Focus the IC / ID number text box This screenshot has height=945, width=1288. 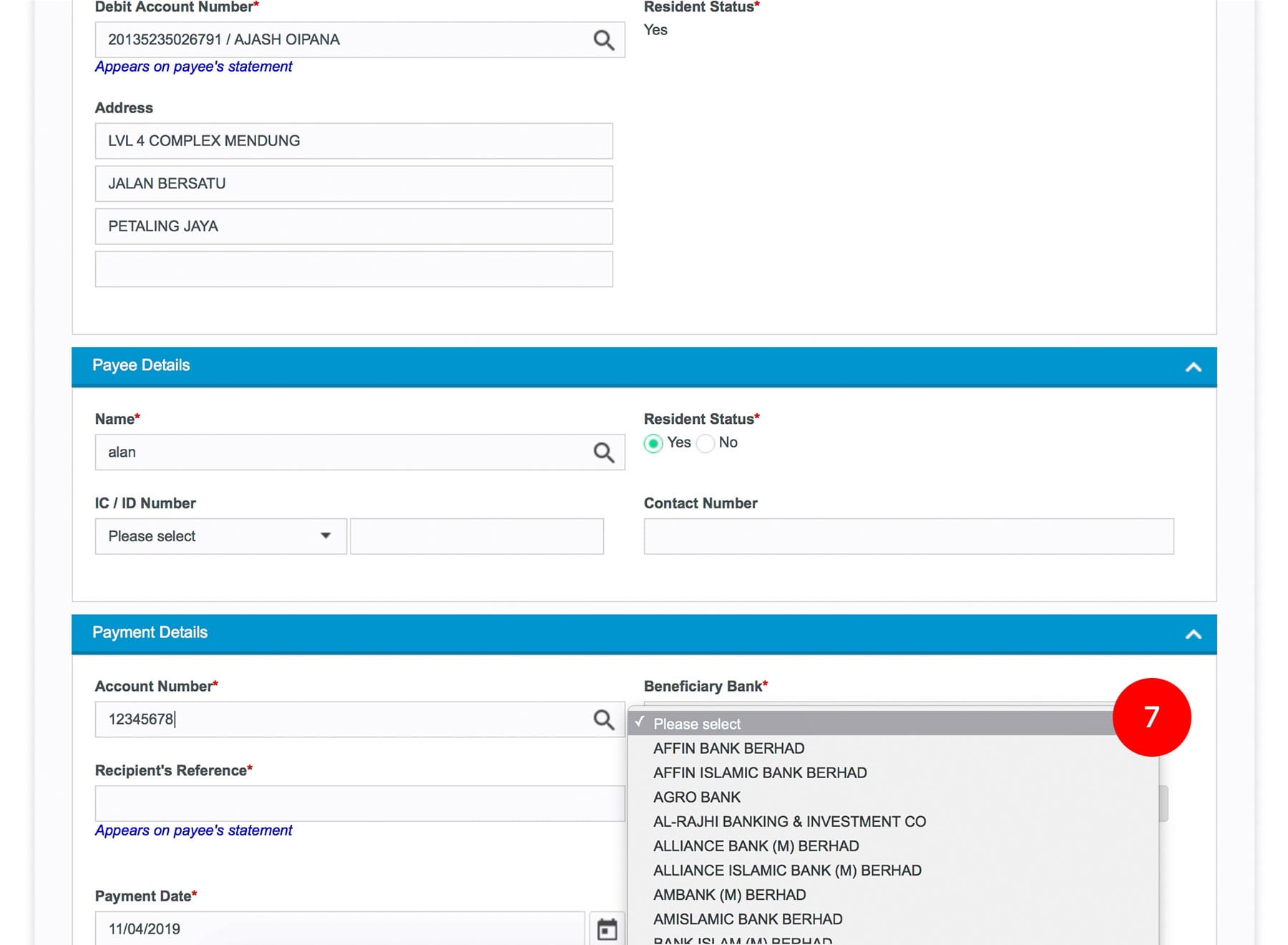[x=477, y=536]
